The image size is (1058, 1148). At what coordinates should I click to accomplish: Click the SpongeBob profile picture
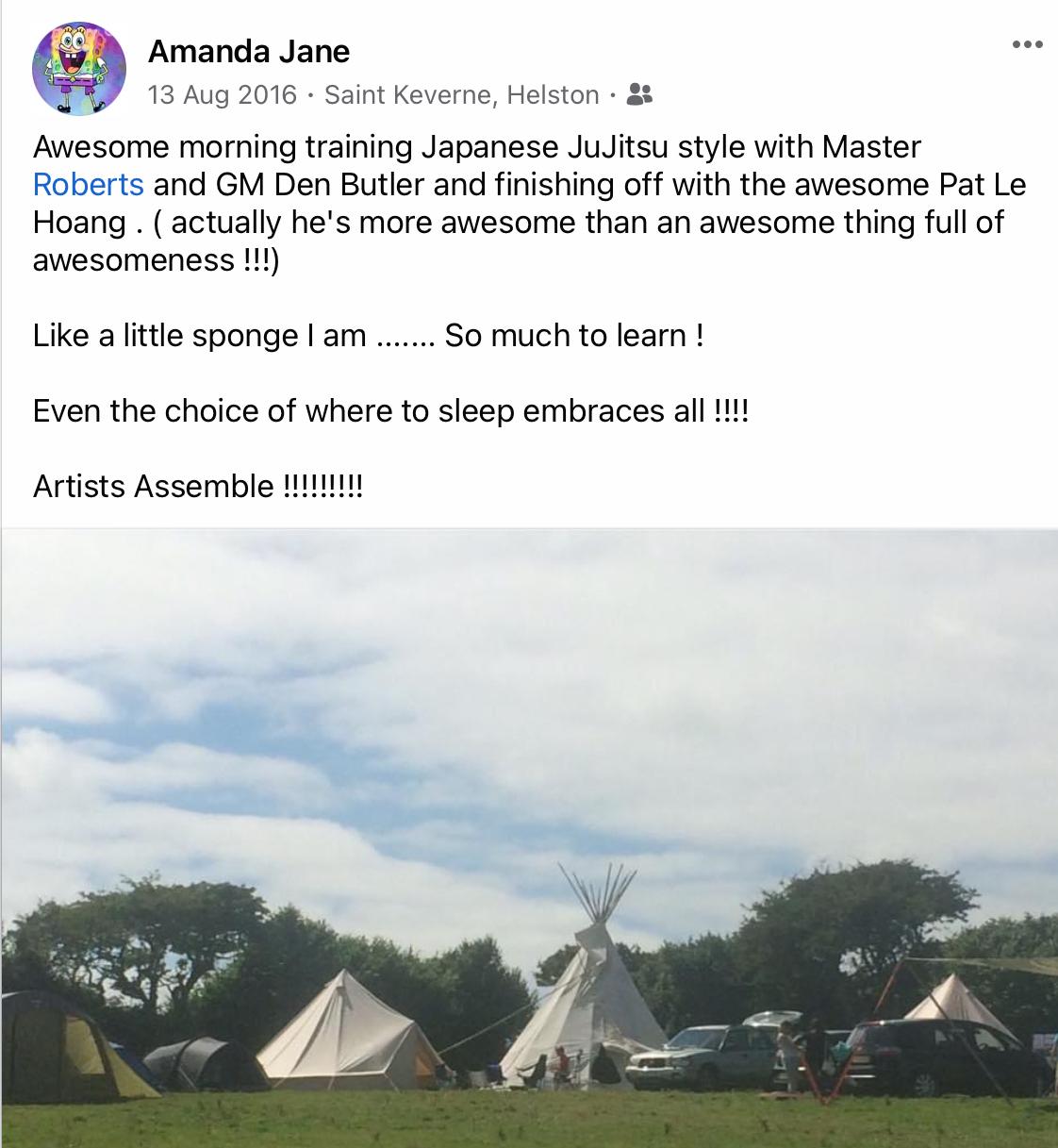click(78, 69)
